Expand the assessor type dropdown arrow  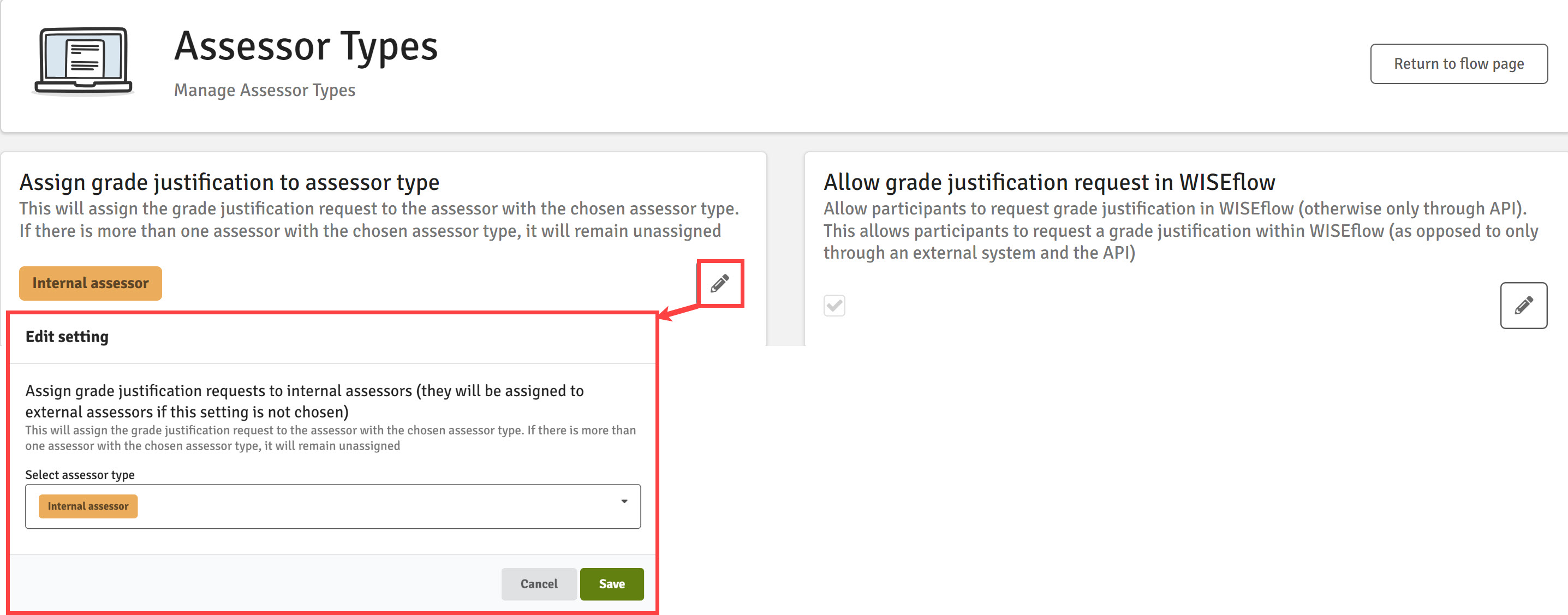(624, 501)
